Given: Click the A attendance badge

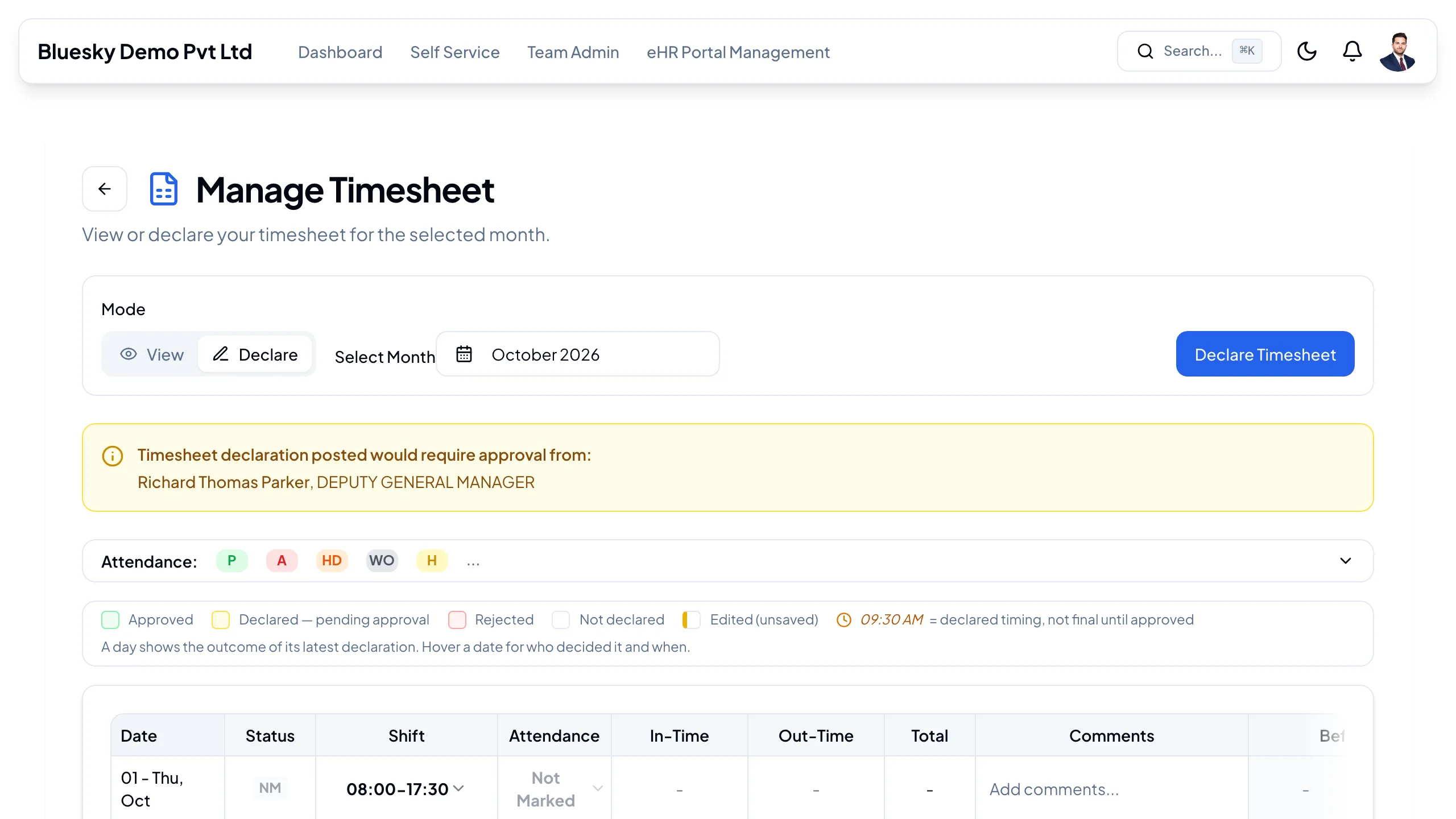Looking at the screenshot, I should click(x=282, y=561).
